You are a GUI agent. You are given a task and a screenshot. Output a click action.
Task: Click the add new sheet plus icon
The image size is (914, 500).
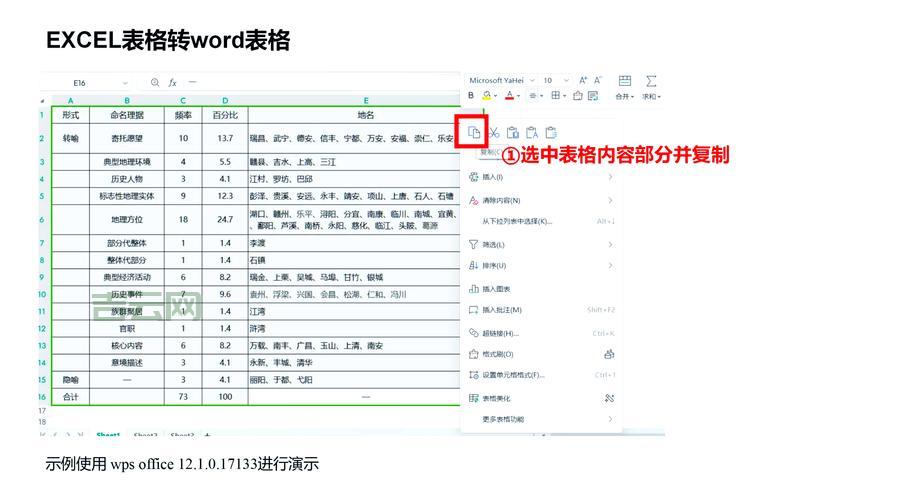point(208,435)
